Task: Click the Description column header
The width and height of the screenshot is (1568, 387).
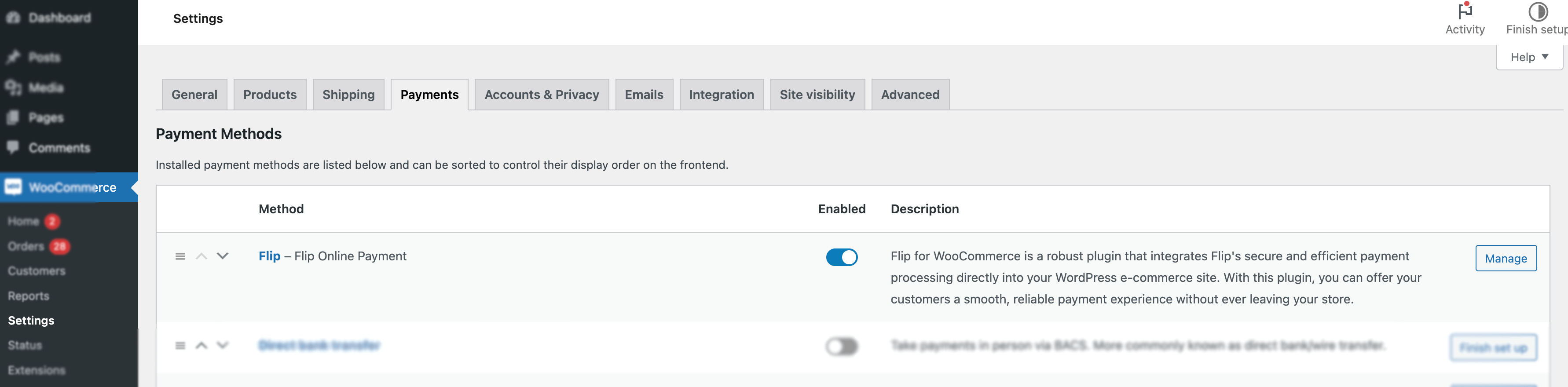Action: (x=924, y=209)
